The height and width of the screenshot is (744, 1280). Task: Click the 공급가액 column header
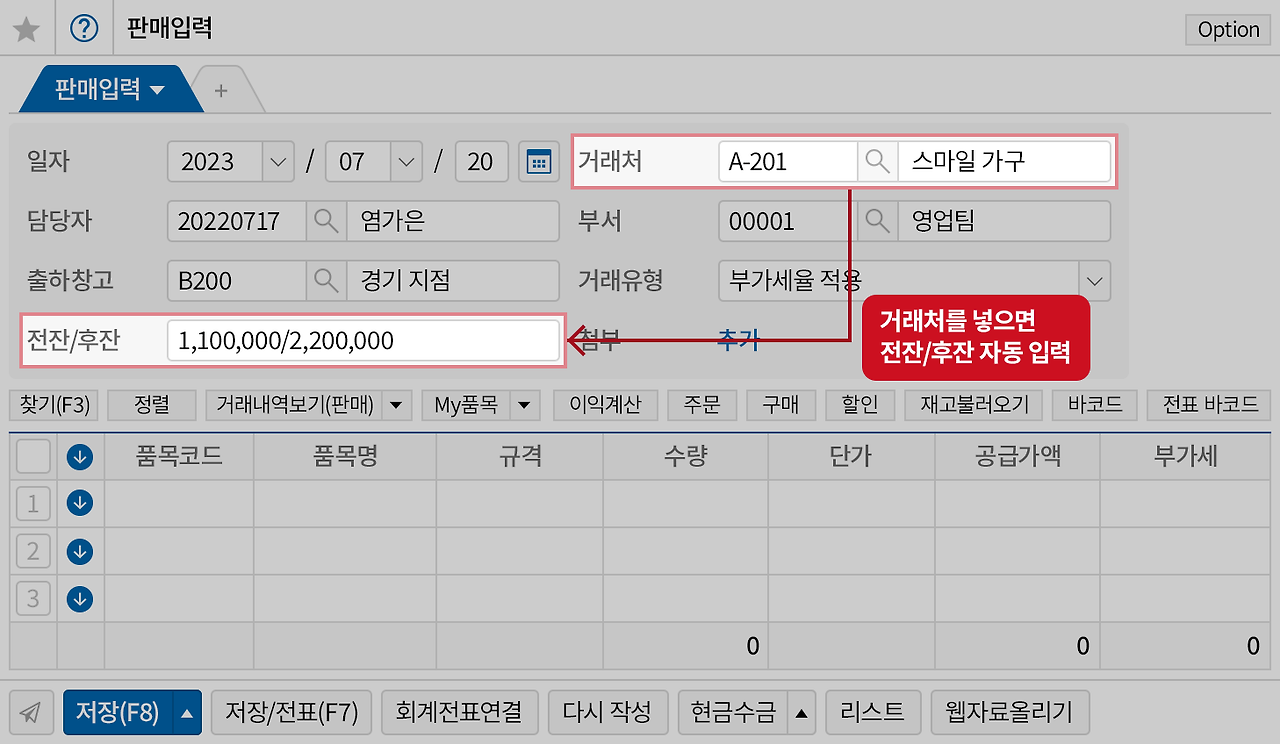[1017, 457]
